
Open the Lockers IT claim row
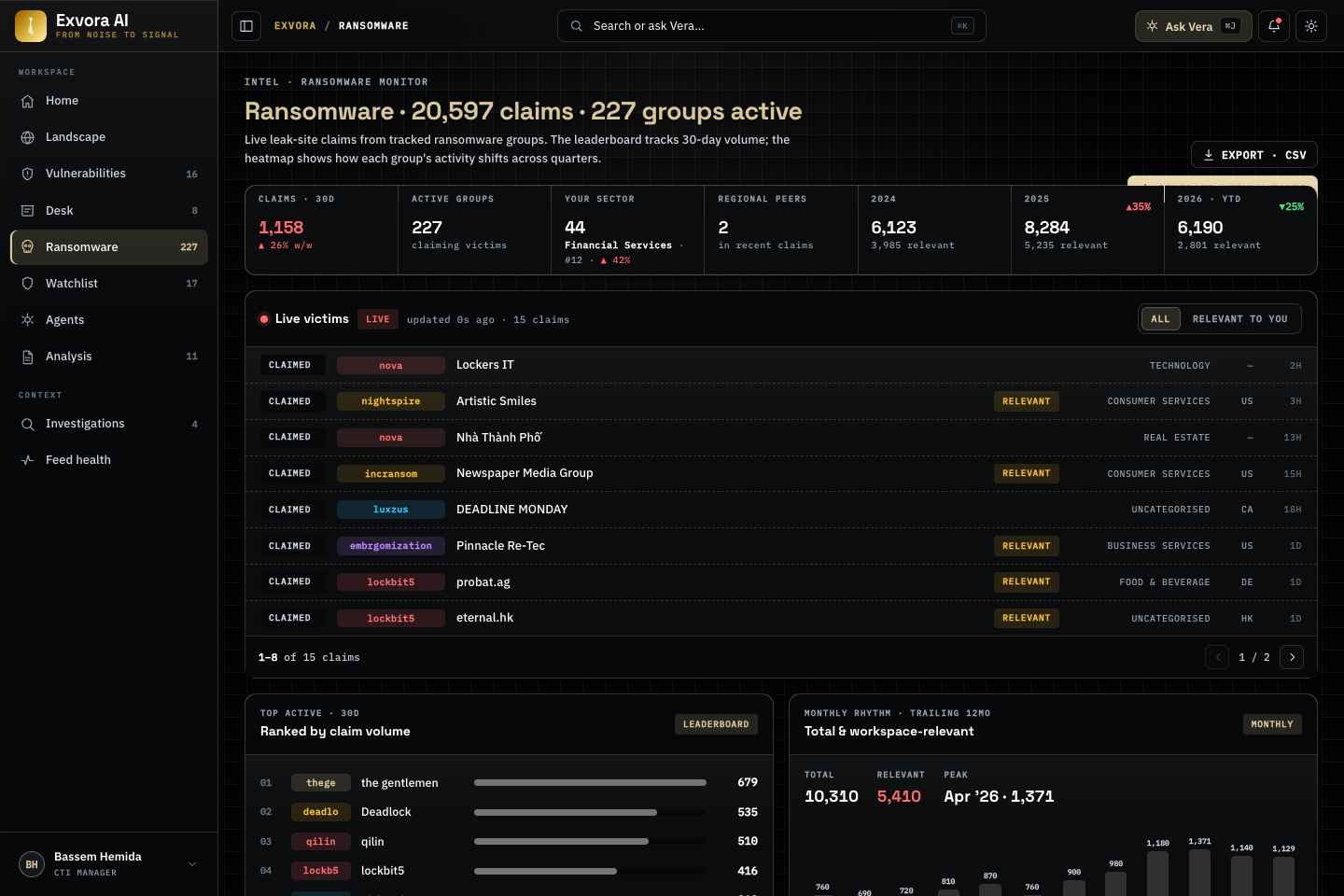781,365
